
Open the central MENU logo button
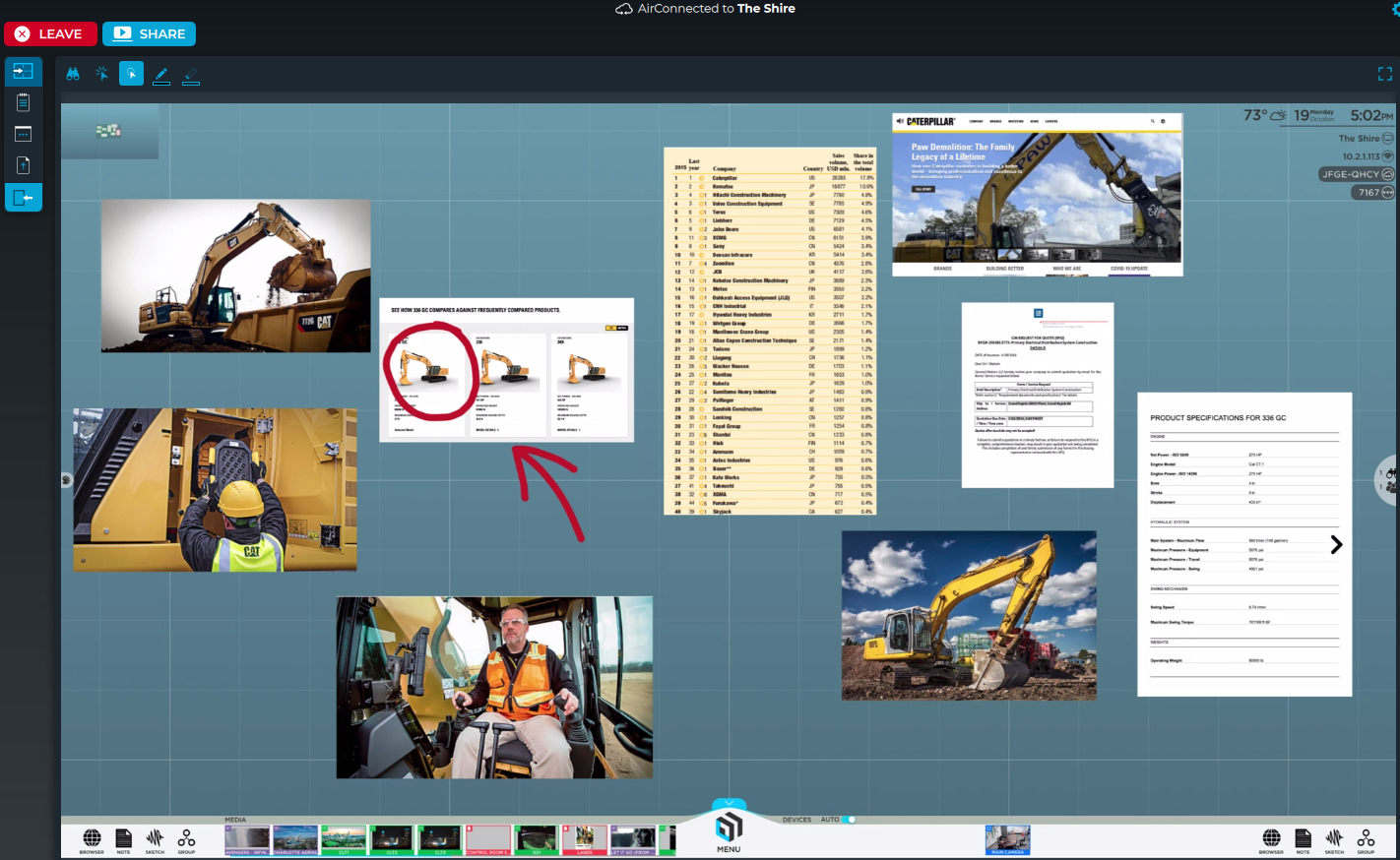729,831
